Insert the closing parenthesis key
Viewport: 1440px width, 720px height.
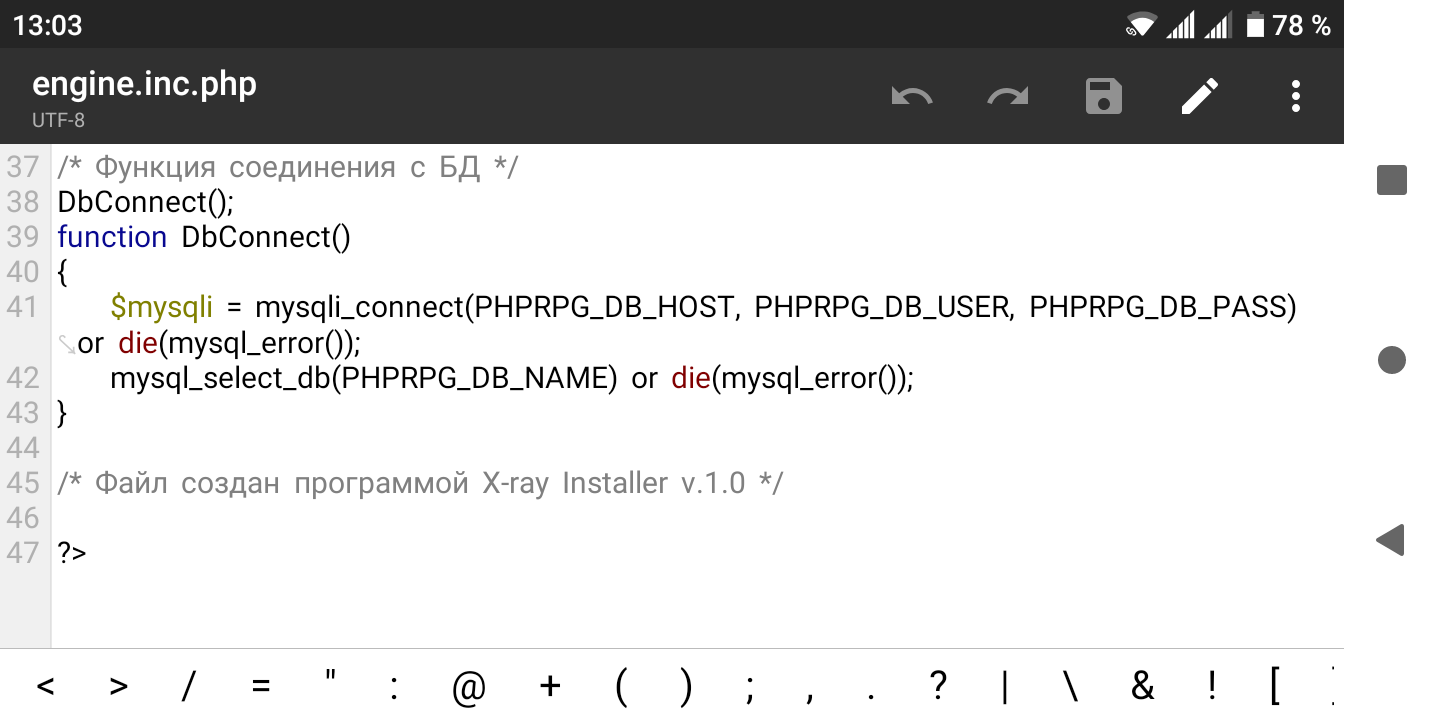(x=685, y=686)
